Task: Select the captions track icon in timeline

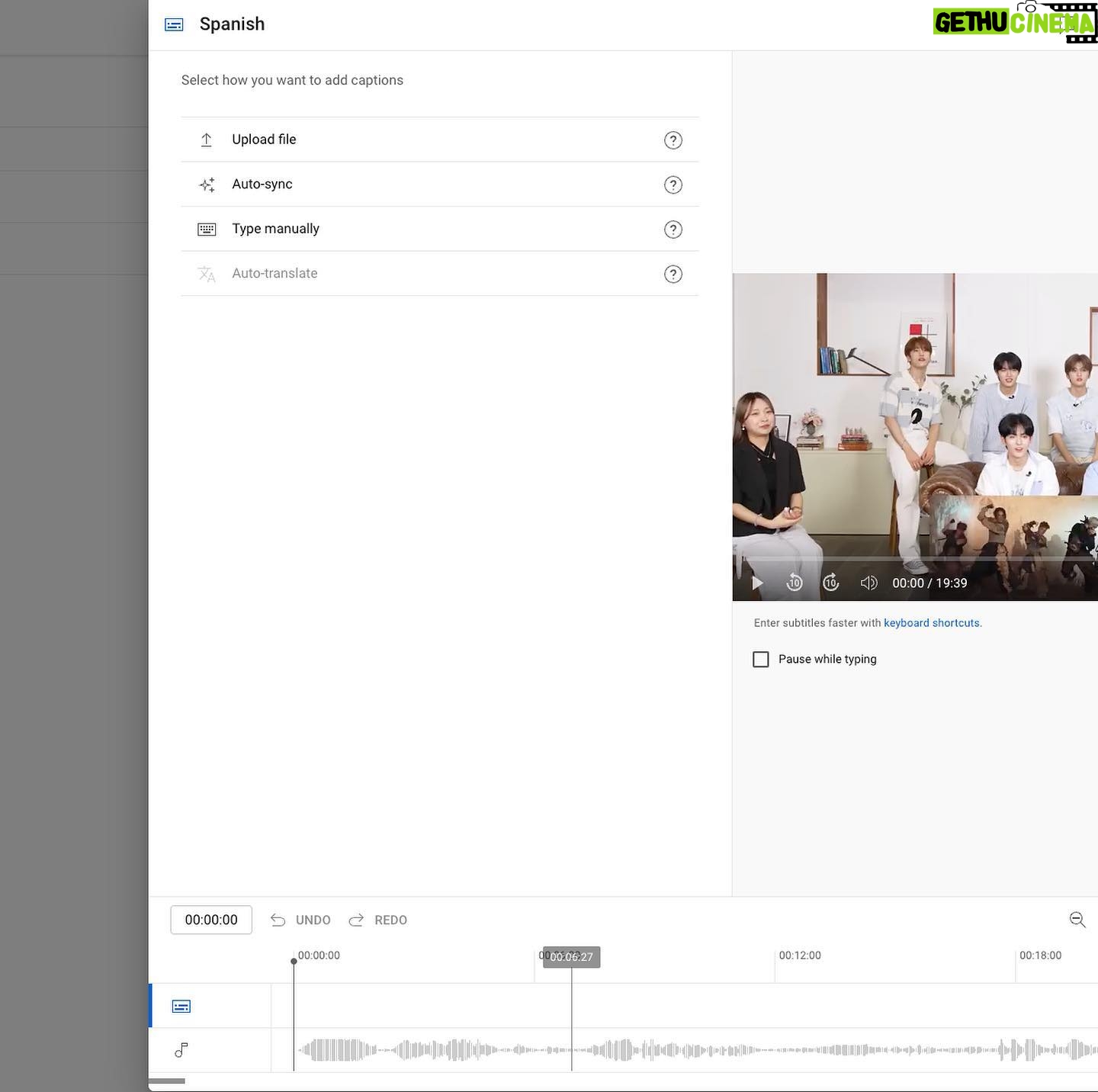Action: coord(181,1007)
